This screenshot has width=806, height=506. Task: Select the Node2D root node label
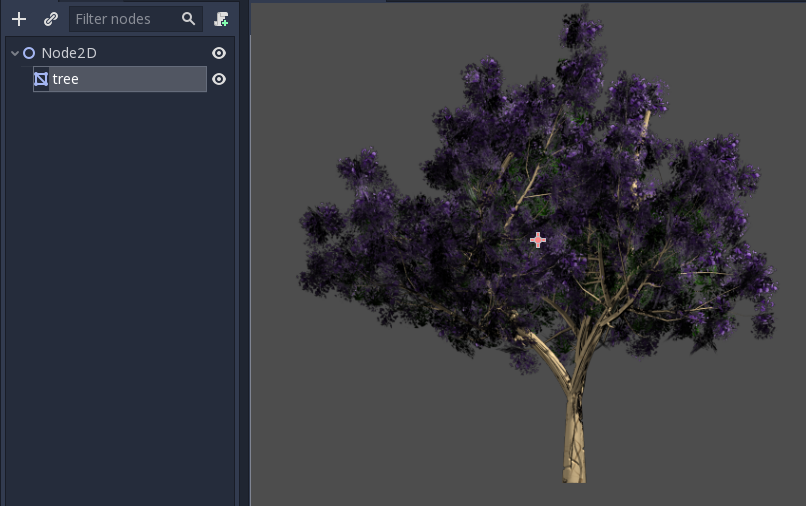point(69,53)
